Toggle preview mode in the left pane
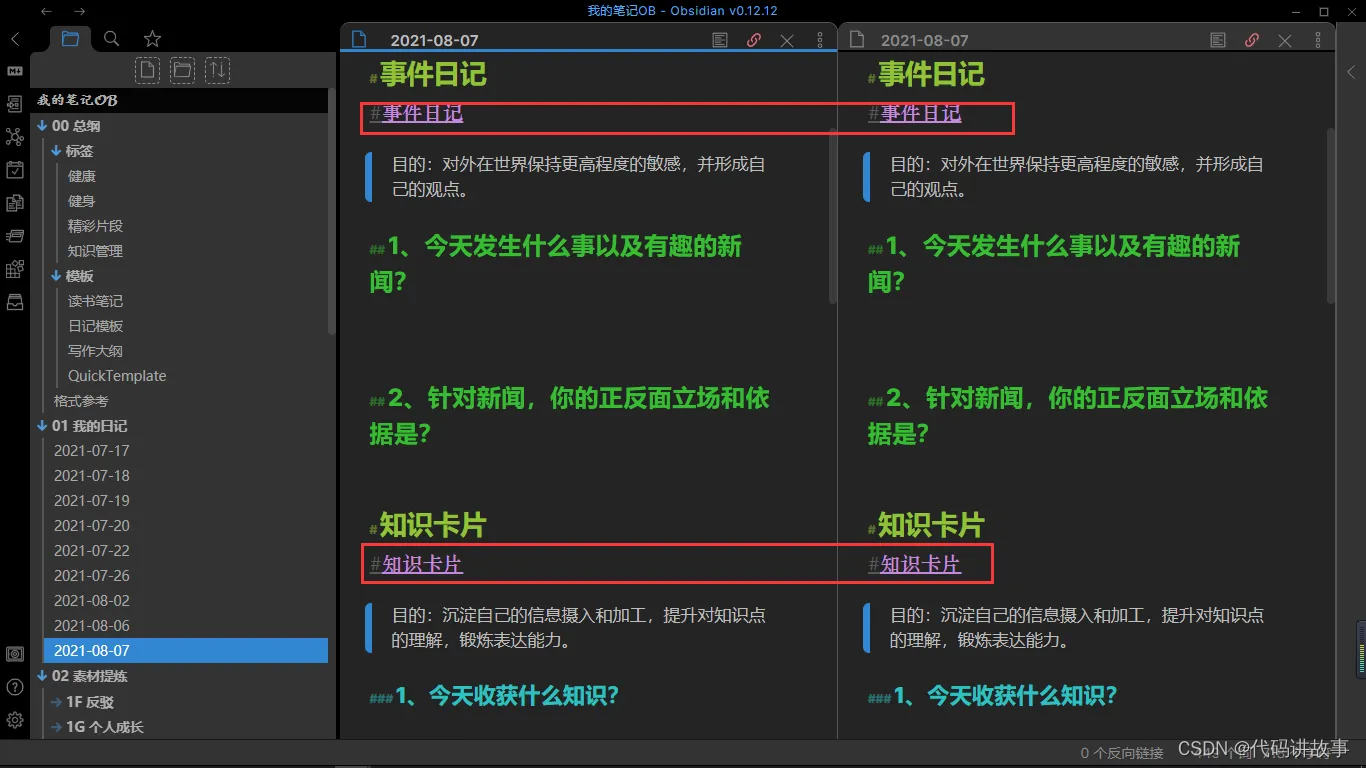The height and width of the screenshot is (768, 1366). (720, 40)
